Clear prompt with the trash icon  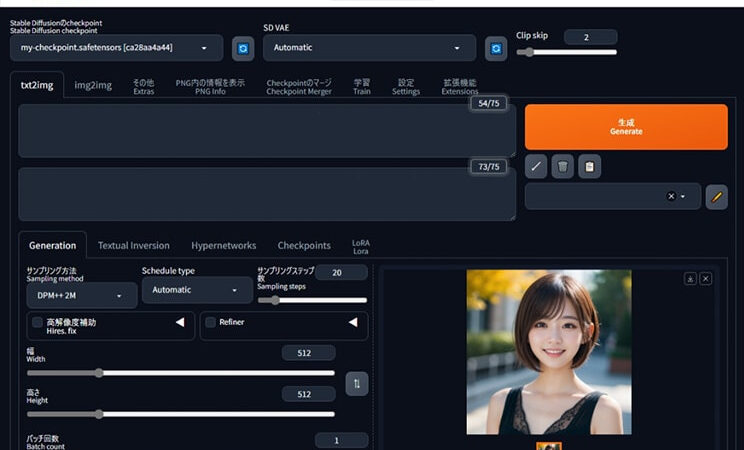click(563, 167)
